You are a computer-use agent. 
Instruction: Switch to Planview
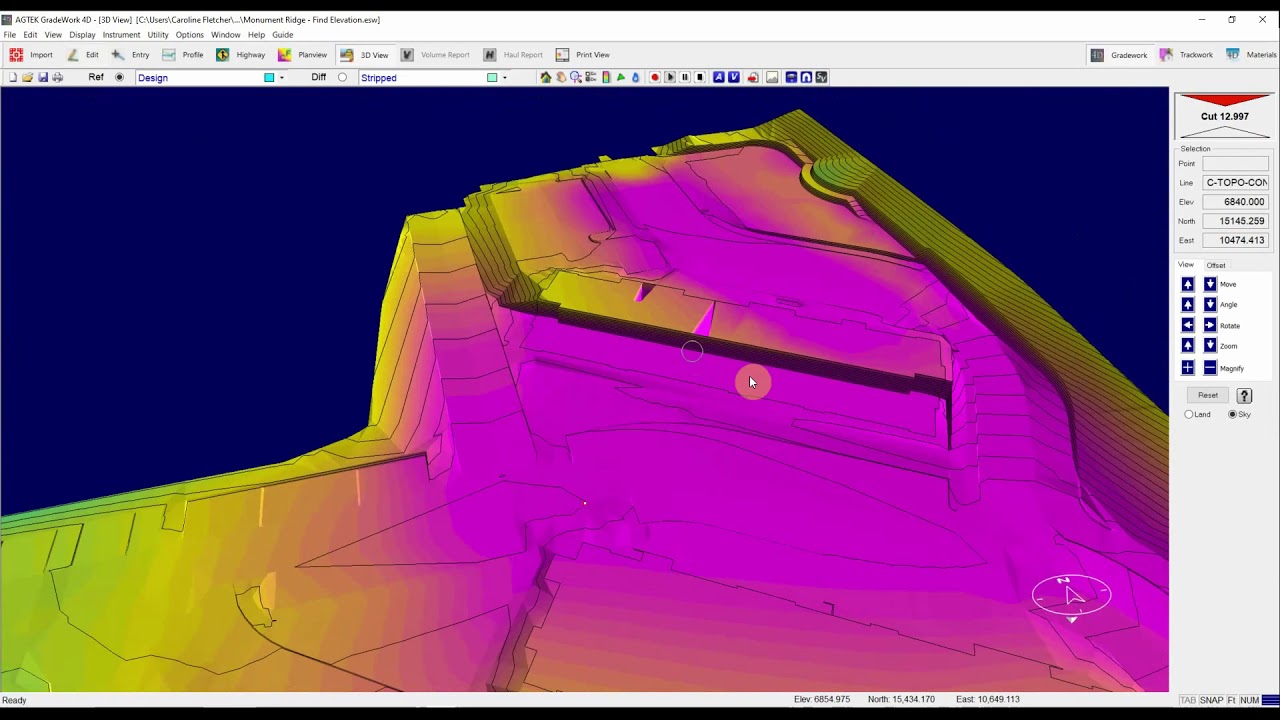(x=302, y=55)
